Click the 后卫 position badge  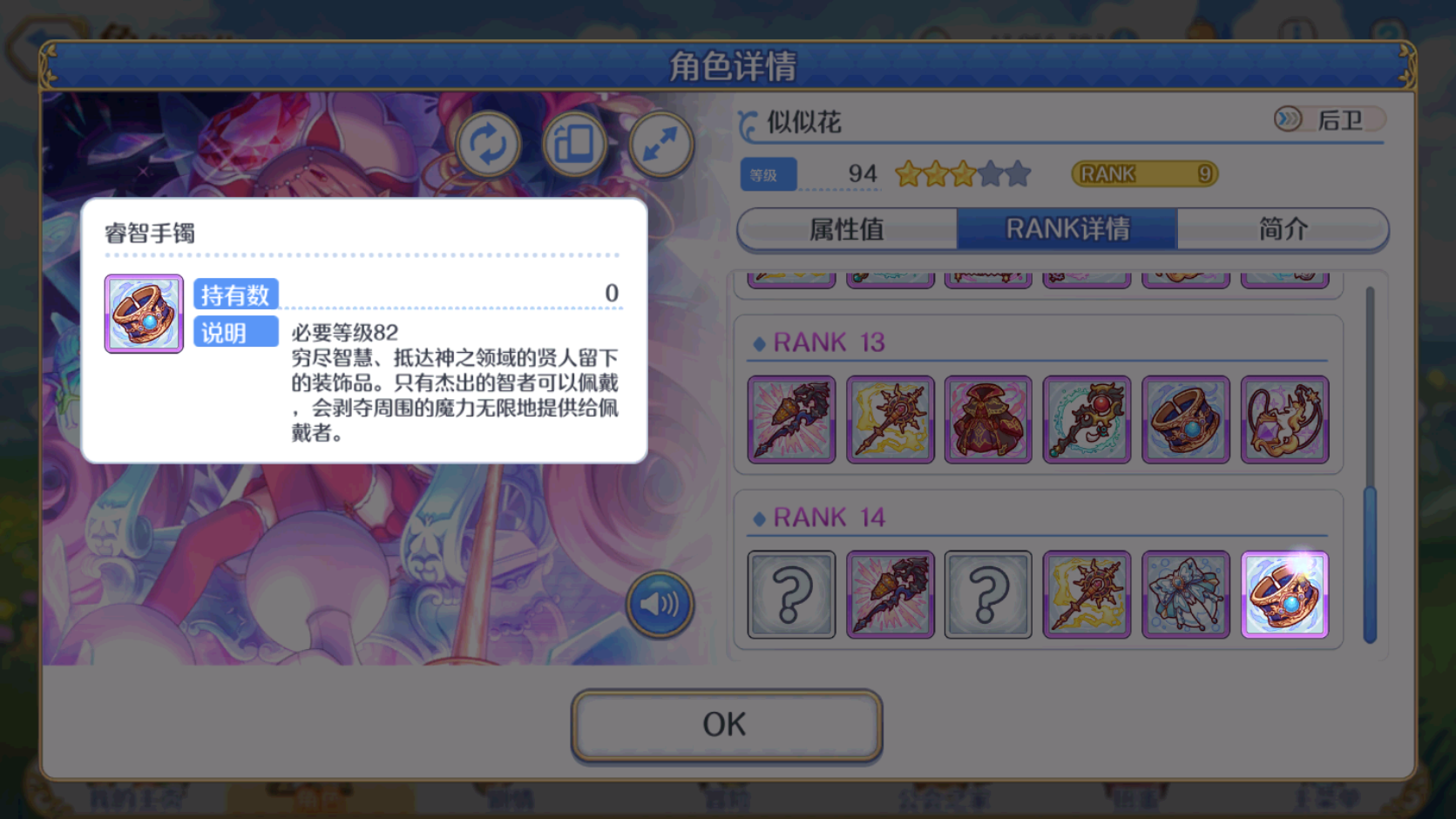pyautogui.click(x=1329, y=119)
